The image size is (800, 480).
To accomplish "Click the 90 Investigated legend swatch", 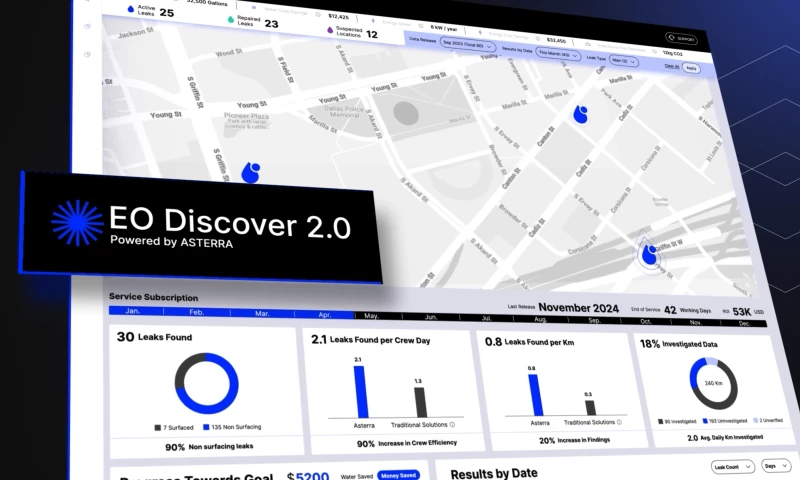I will (660, 421).
